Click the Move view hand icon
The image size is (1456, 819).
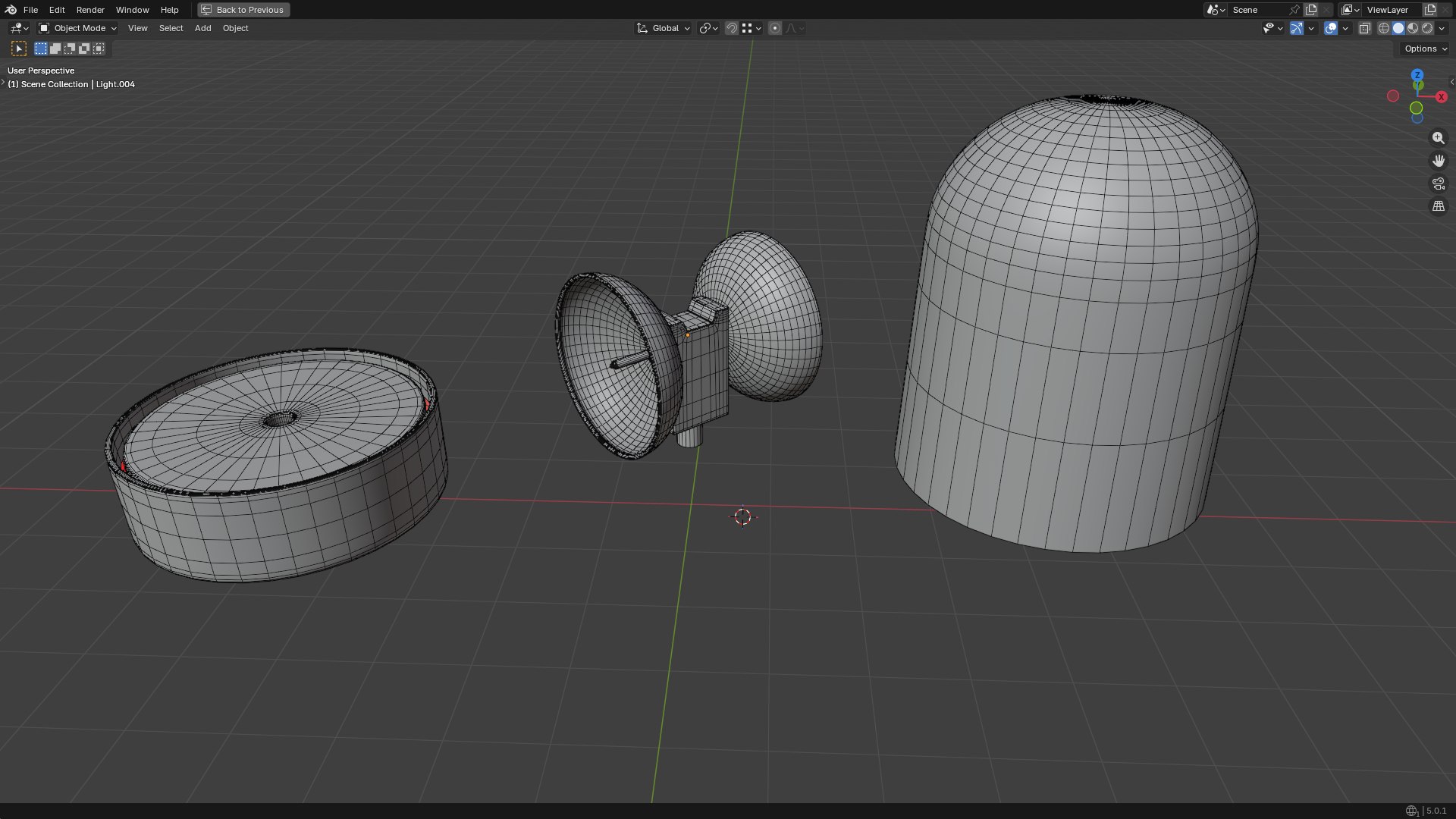(x=1438, y=161)
